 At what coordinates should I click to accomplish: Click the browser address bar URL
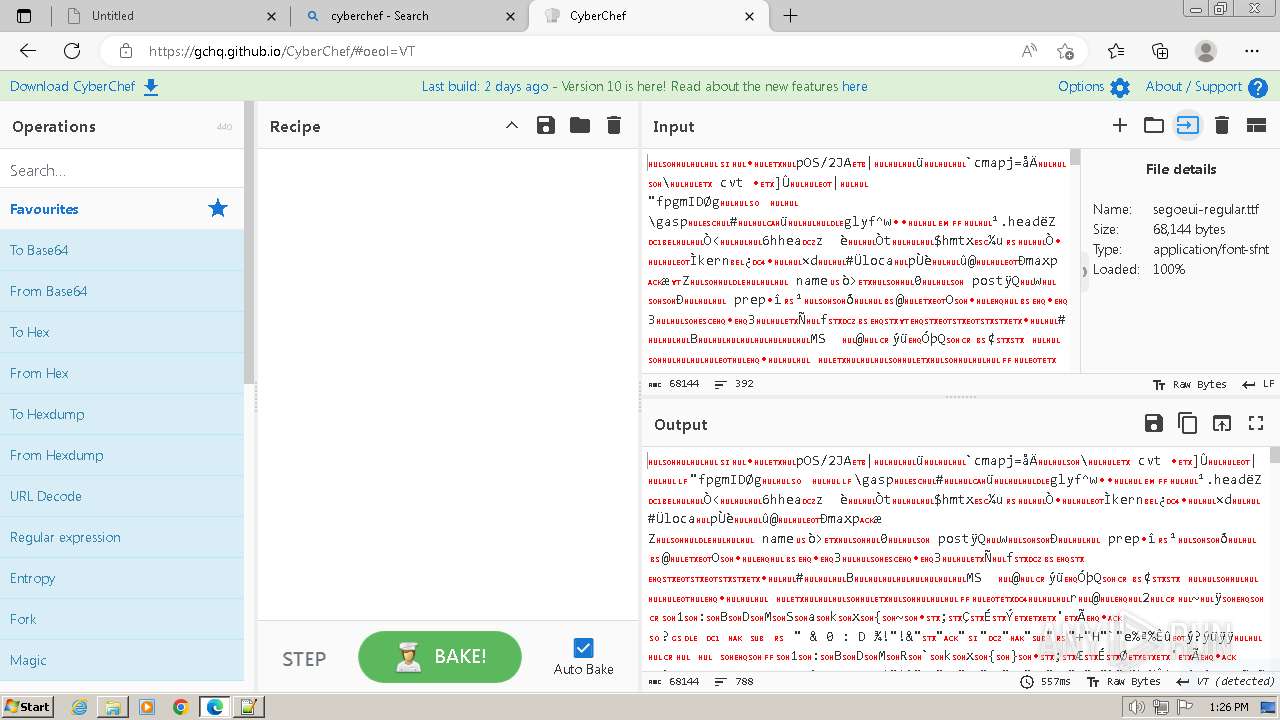[282, 51]
